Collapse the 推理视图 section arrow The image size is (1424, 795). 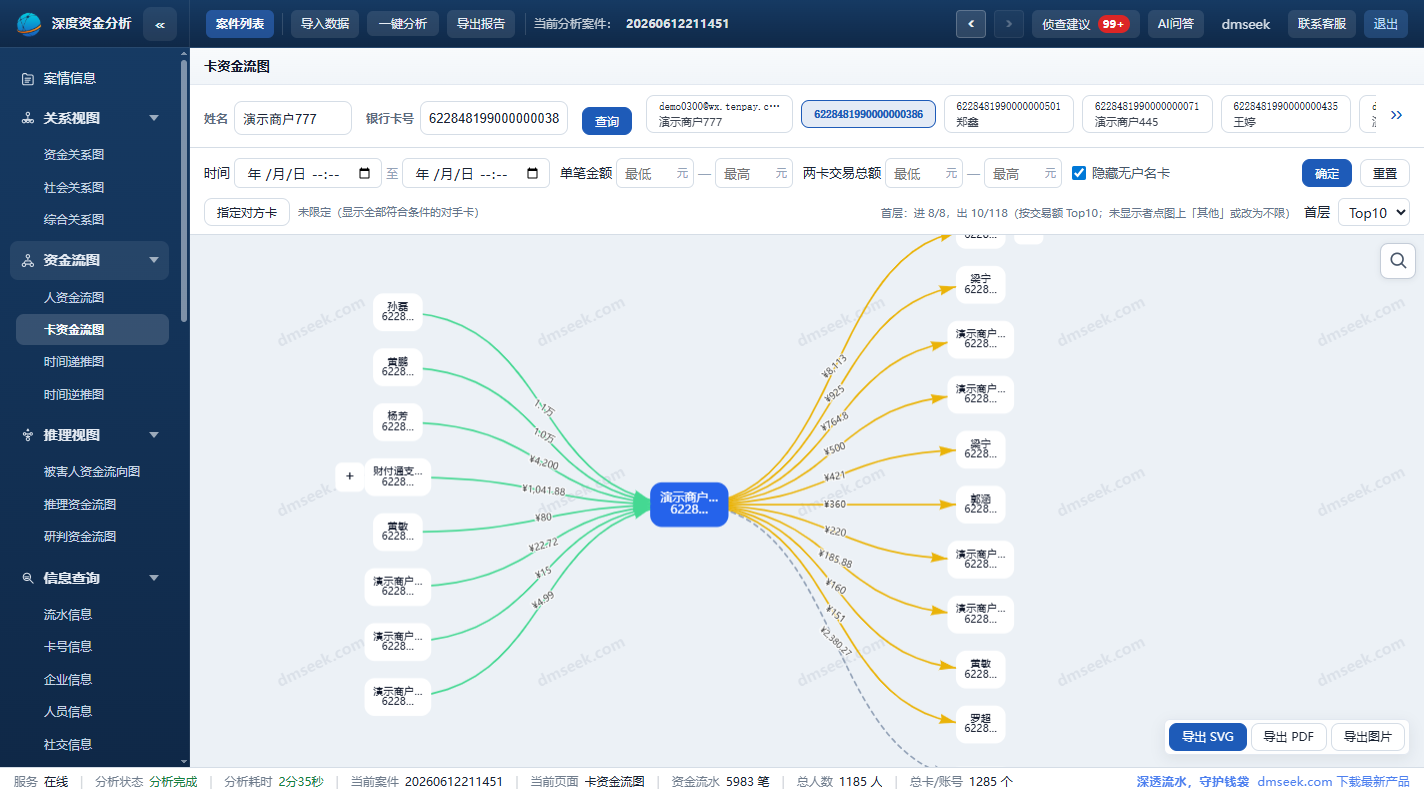154,435
